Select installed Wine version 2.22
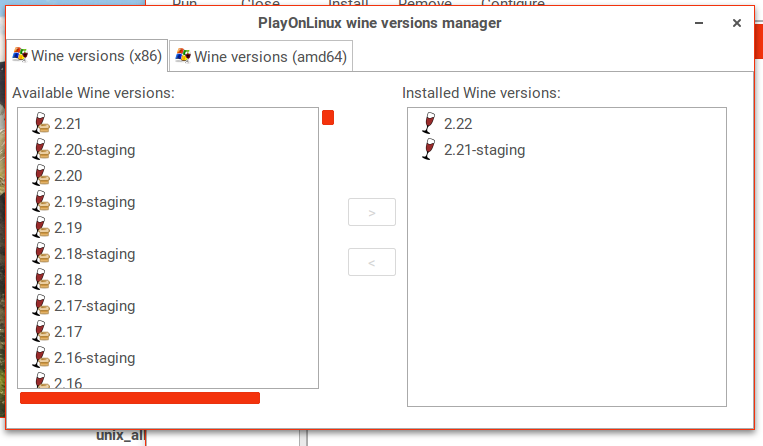763x446 pixels. pyautogui.click(x=458, y=124)
